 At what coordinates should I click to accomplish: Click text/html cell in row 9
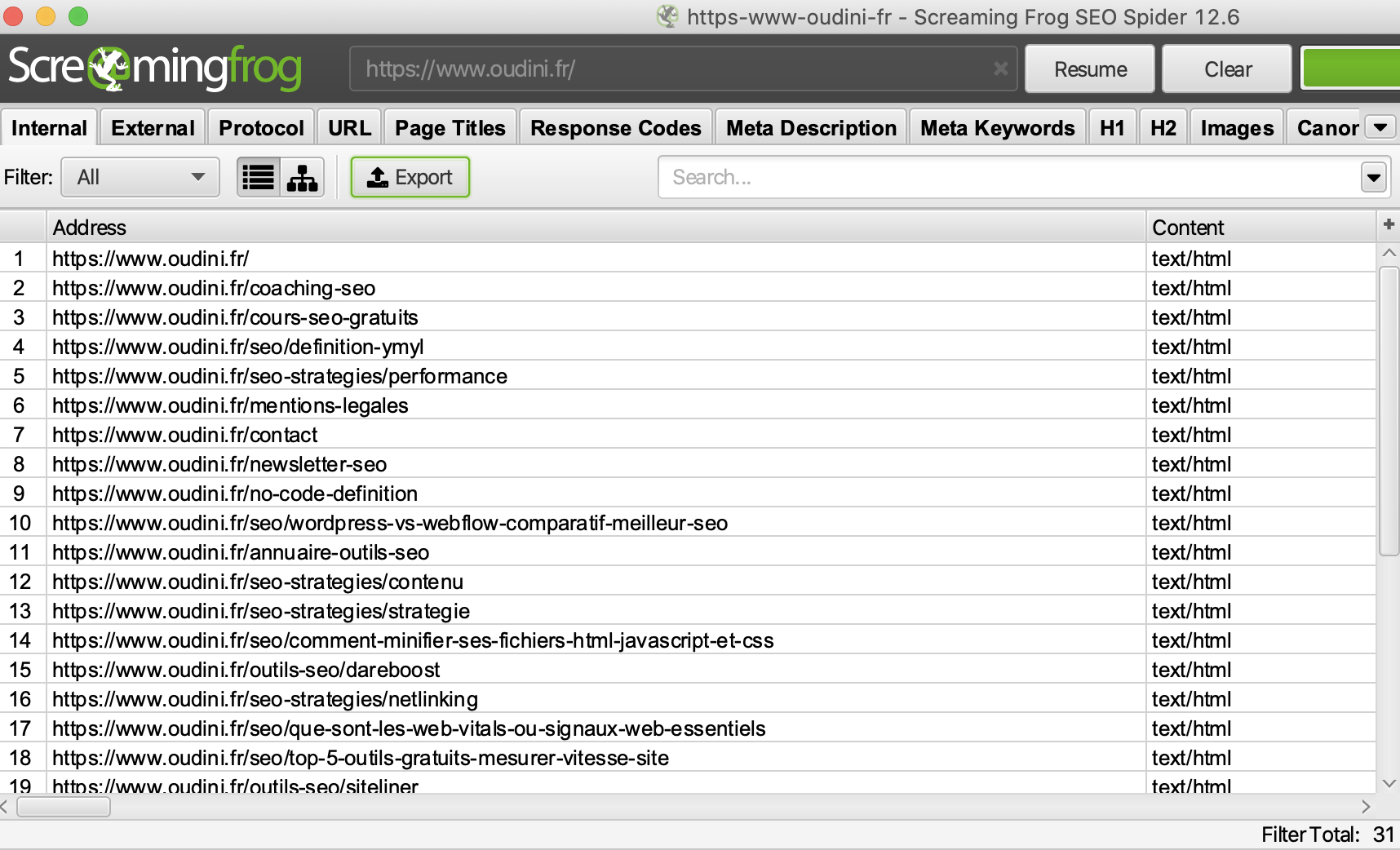(1260, 494)
